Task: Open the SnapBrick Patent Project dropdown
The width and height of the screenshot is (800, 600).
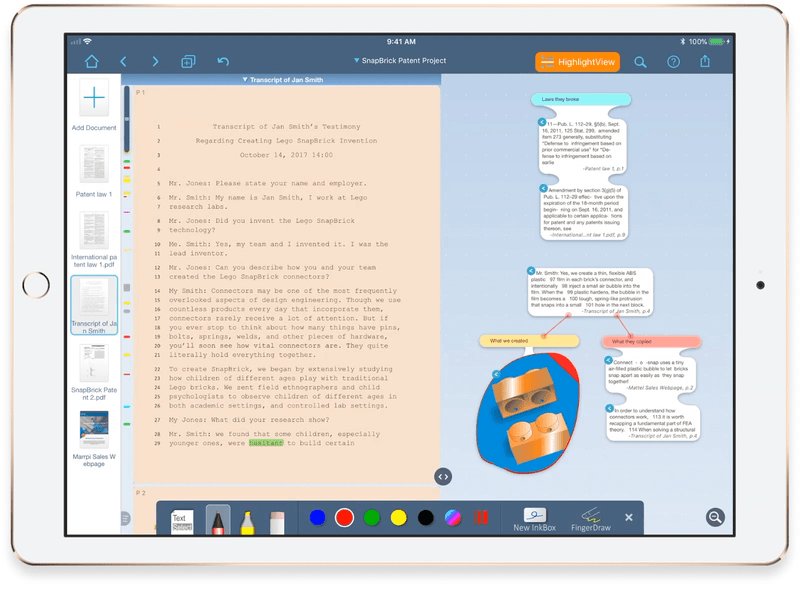Action: [400, 61]
